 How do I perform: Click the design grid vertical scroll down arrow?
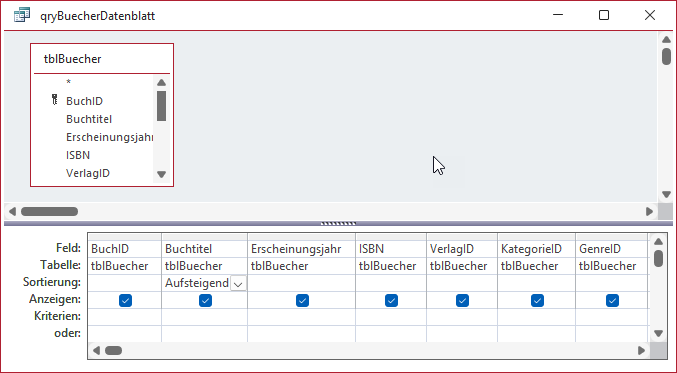[658, 333]
